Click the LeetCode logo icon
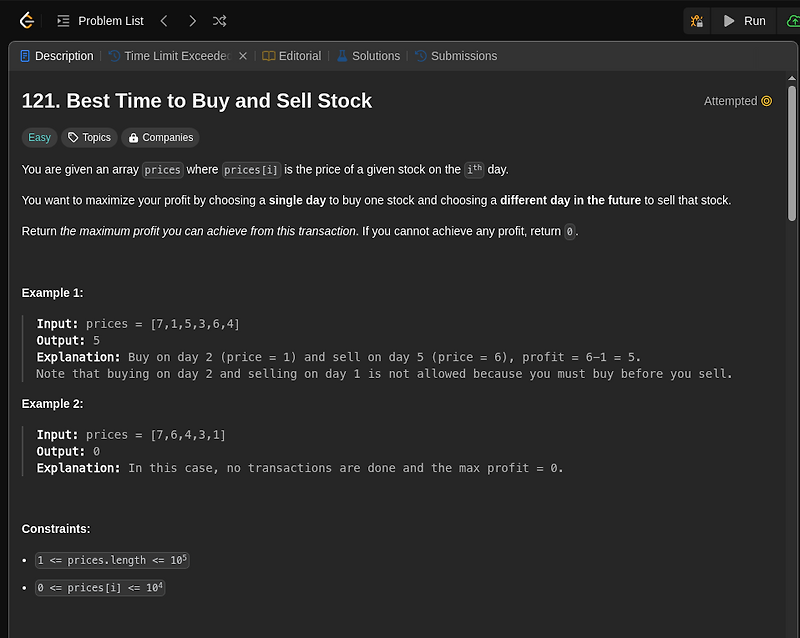 coord(27,20)
